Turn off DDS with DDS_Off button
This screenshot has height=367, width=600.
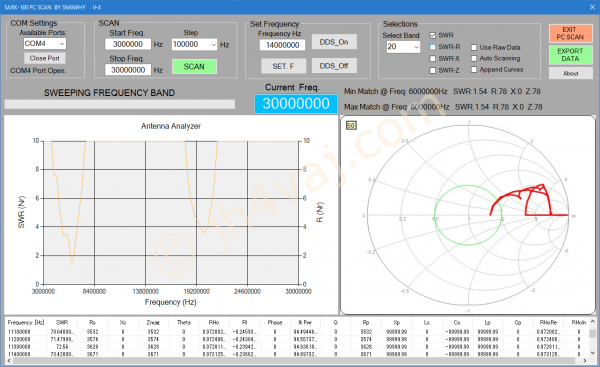pos(334,66)
